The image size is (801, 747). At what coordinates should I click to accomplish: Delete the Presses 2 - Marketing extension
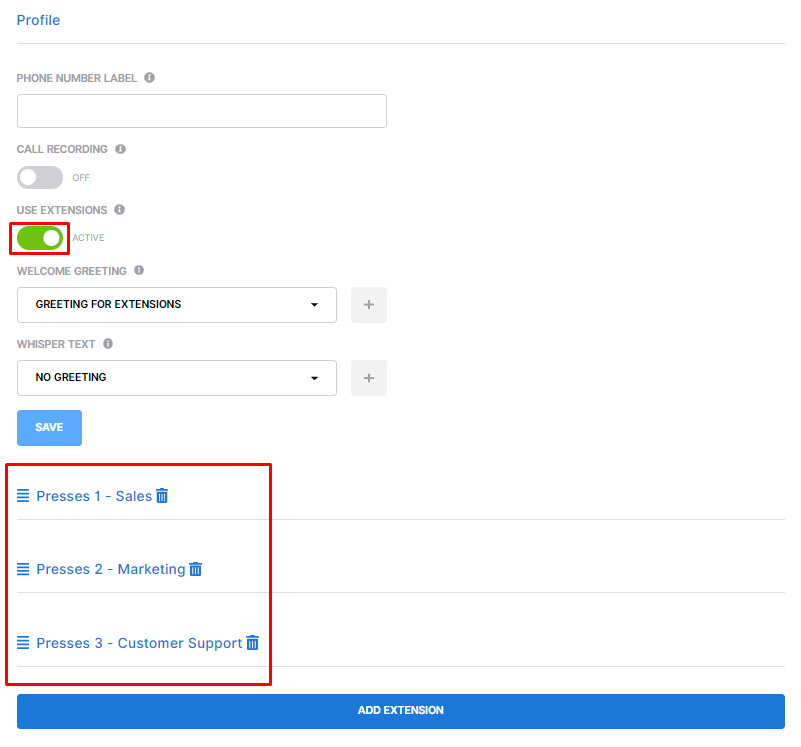(x=196, y=569)
